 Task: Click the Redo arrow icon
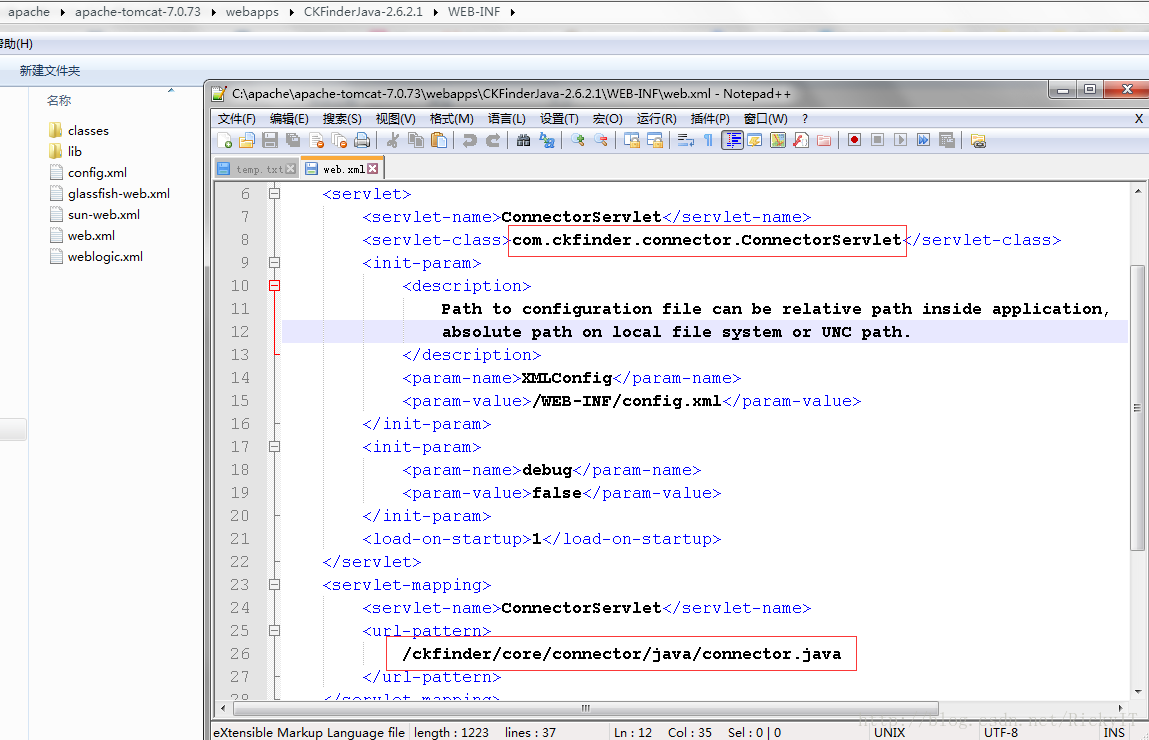(x=493, y=141)
